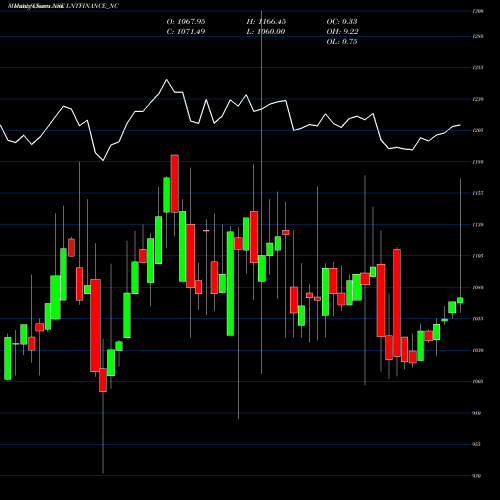Click the close price 'C: 1071.49'
The image size is (500, 500).
[x=186, y=32]
